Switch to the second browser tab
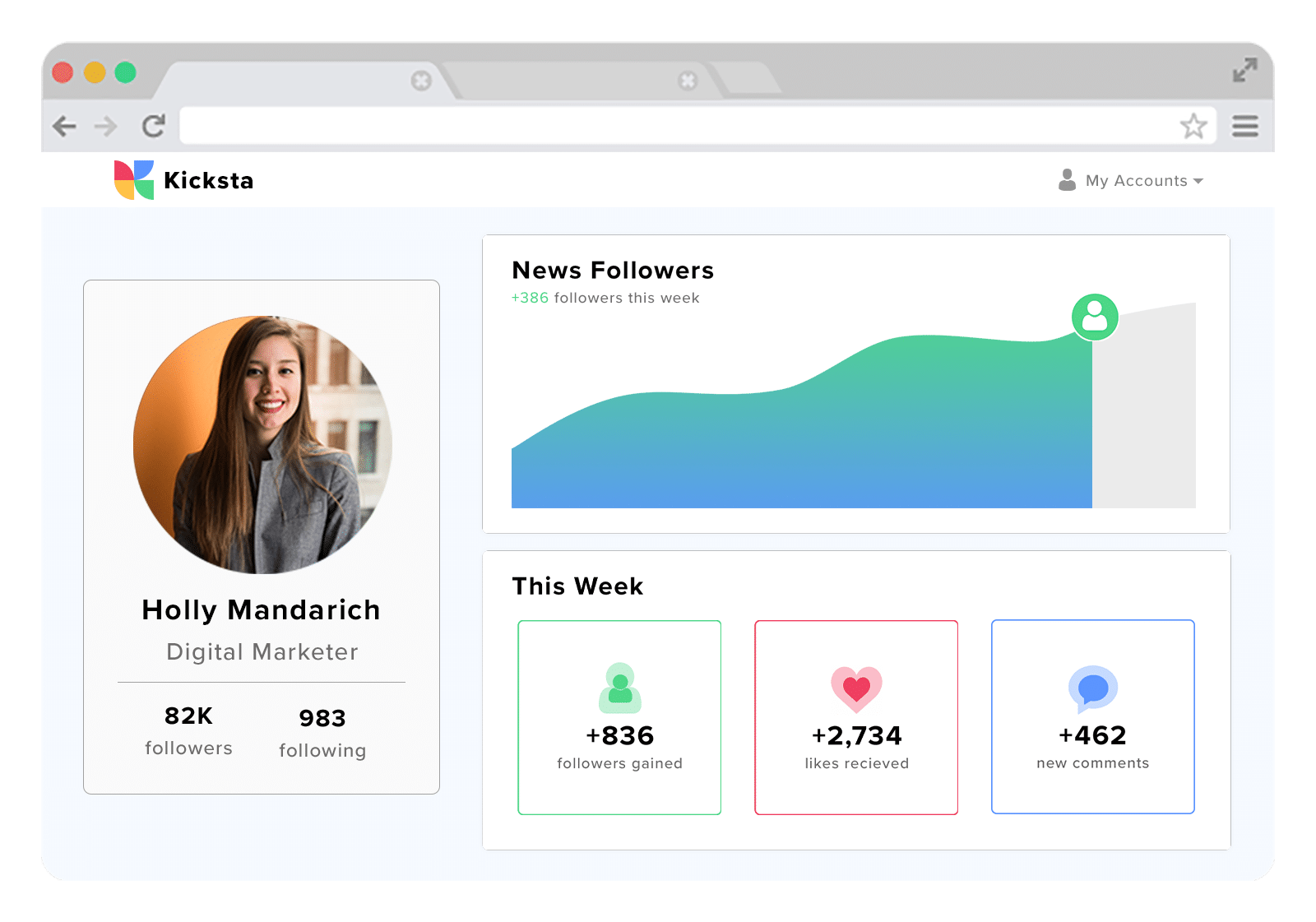The image size is (1316, 922). (x=576, y=81)
